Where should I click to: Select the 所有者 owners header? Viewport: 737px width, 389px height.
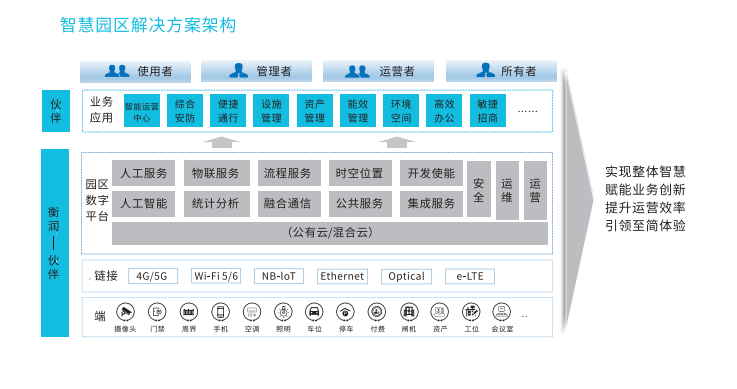click(x=502, y=71)
